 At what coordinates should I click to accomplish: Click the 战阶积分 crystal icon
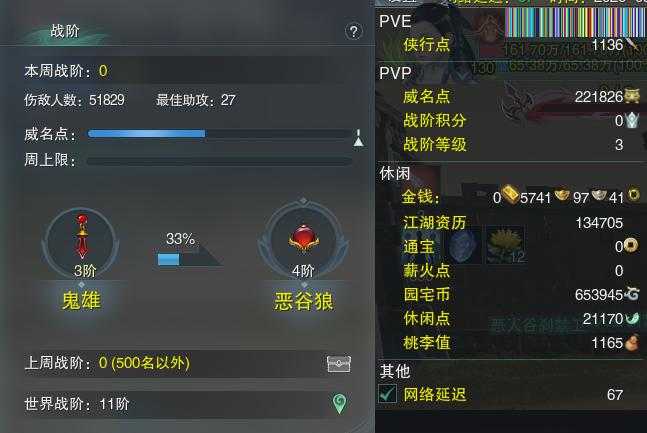coord(632,120)
